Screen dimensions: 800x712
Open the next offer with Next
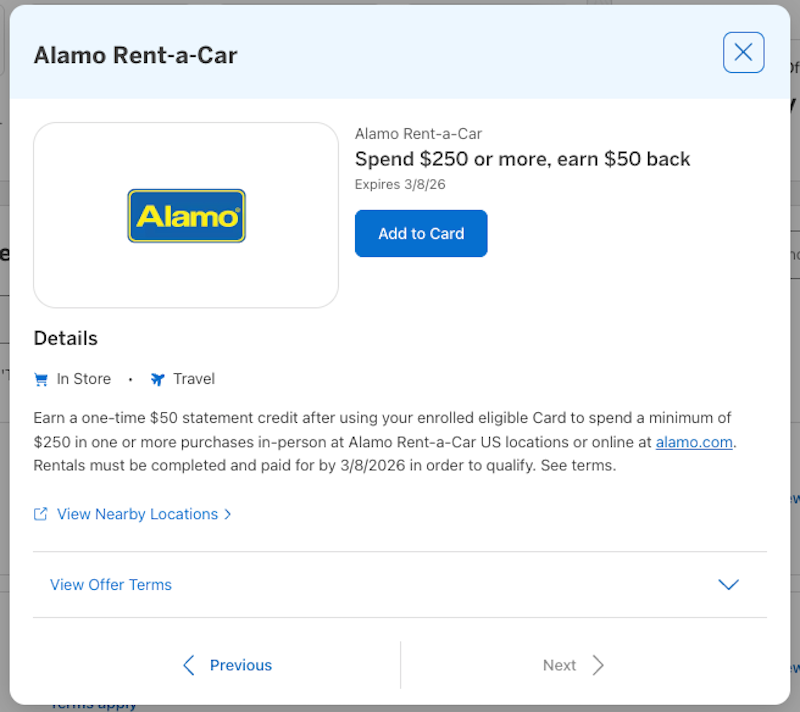click(560, 665)
